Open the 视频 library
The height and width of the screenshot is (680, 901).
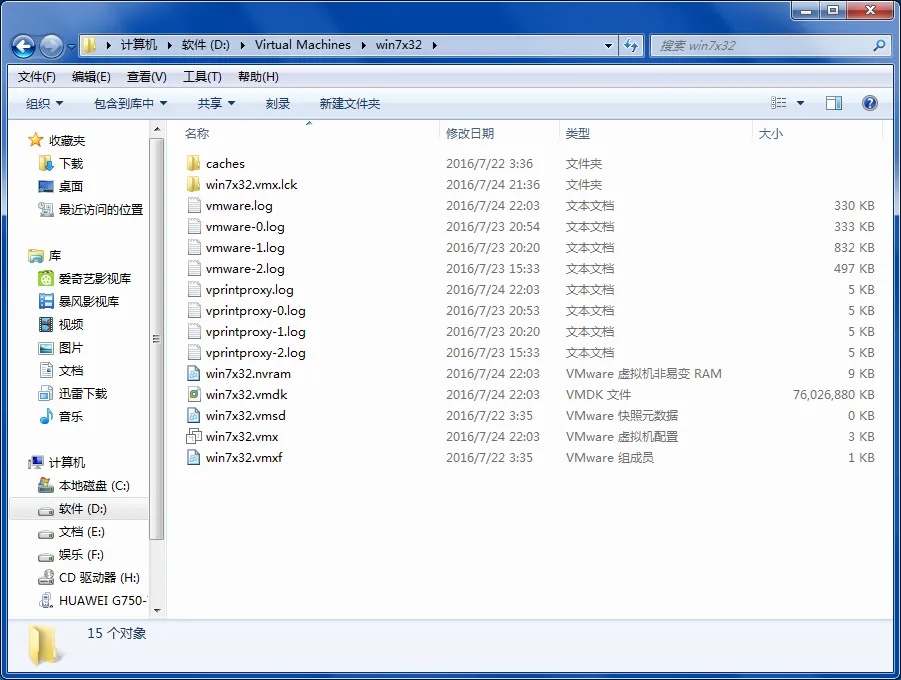(71, 324)
